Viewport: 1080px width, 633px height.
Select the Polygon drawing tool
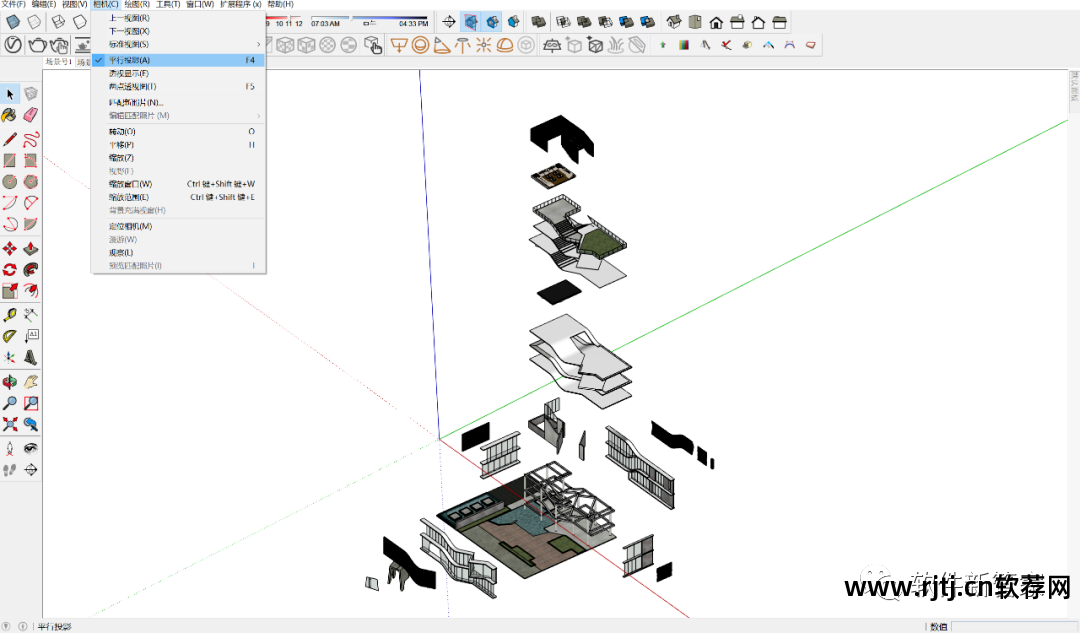click(x=30, y=182)
